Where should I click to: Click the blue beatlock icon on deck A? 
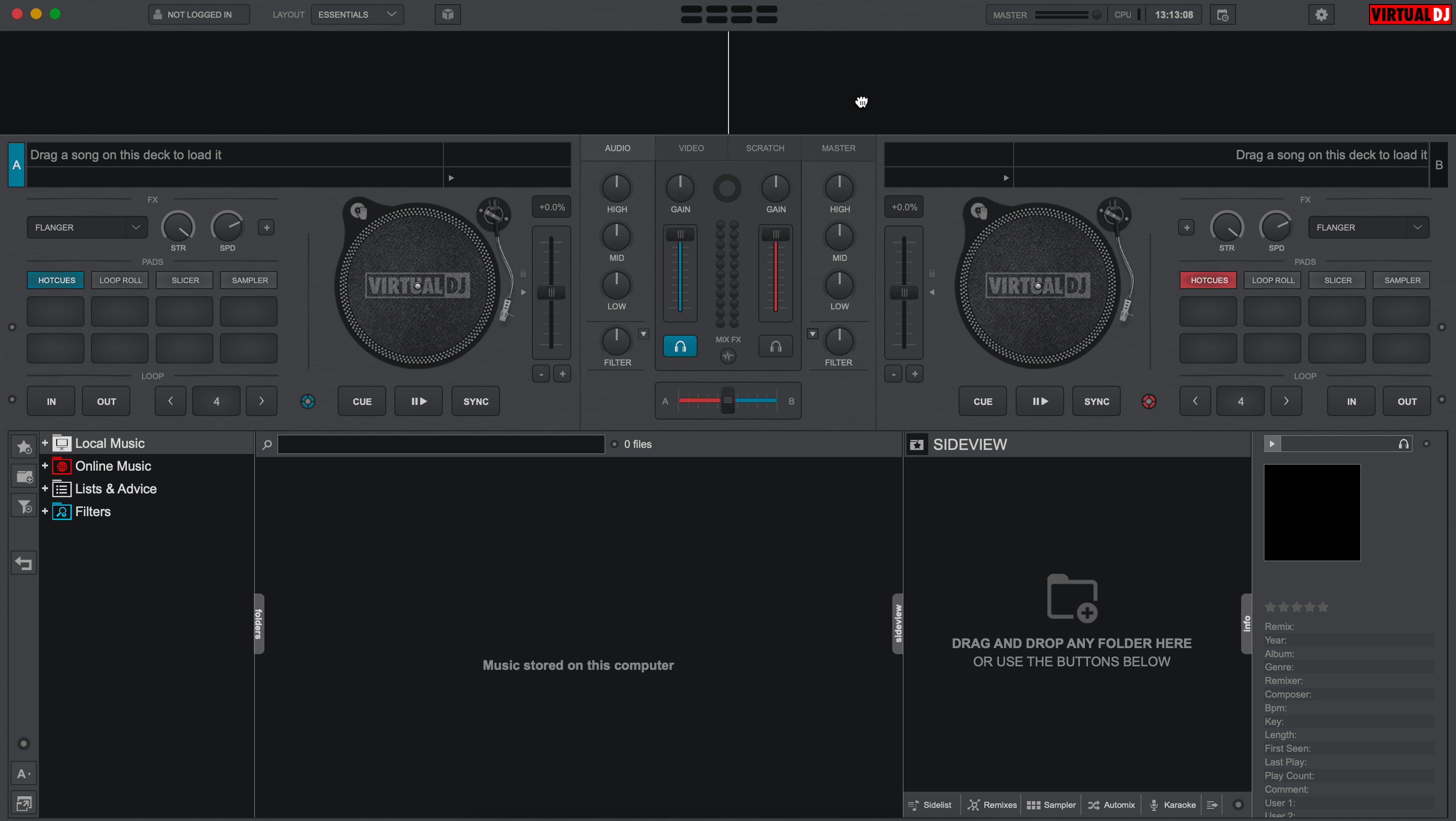pos(307,401)
